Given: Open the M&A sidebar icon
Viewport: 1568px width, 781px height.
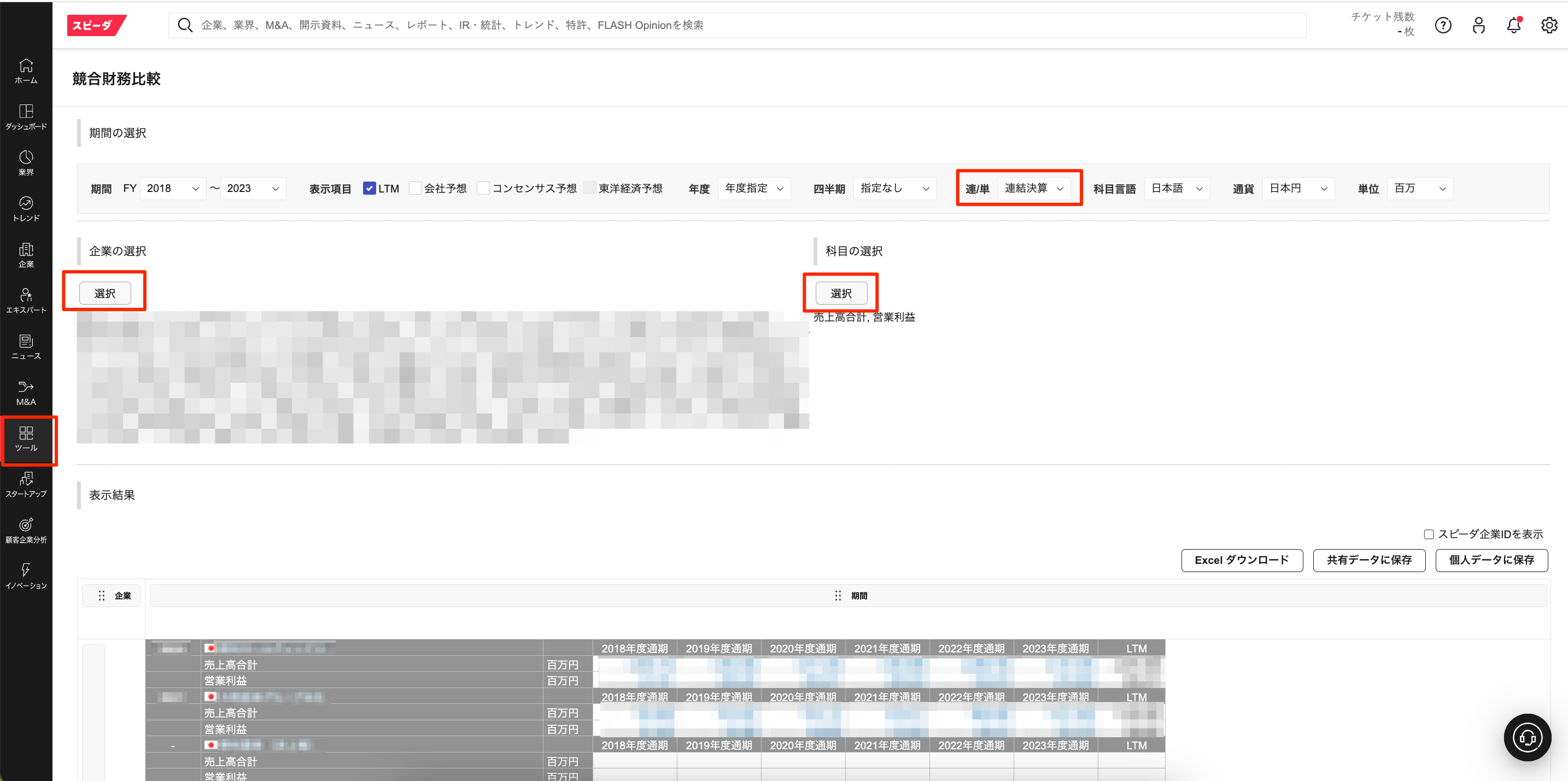Looking at the screenshot, I should (26, 393).
